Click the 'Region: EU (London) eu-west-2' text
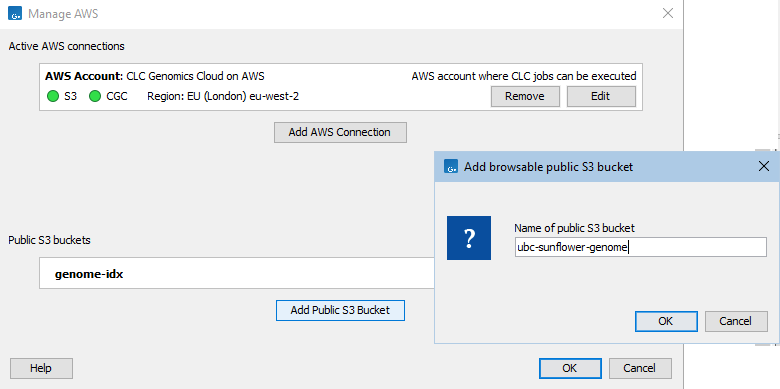Viewport: 780px width, 389px height. coord(223,97)
